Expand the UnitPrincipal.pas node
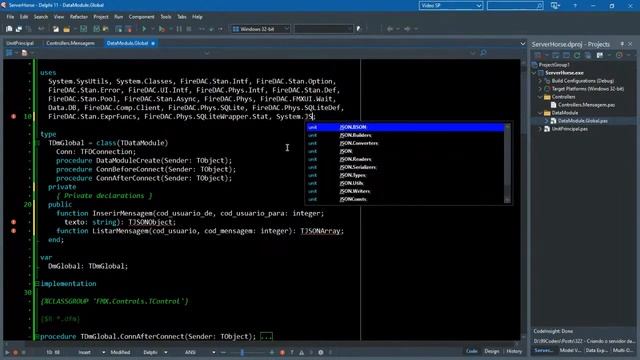640x360 pixels. click(540, 129)
